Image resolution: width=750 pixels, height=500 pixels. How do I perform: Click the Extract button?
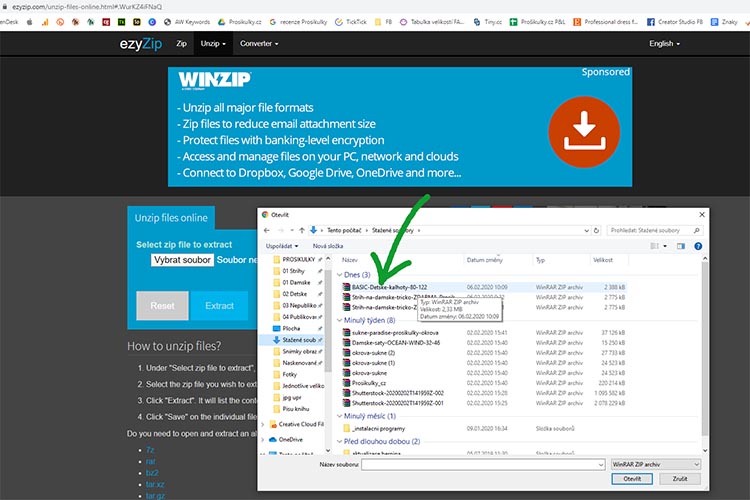219,305
